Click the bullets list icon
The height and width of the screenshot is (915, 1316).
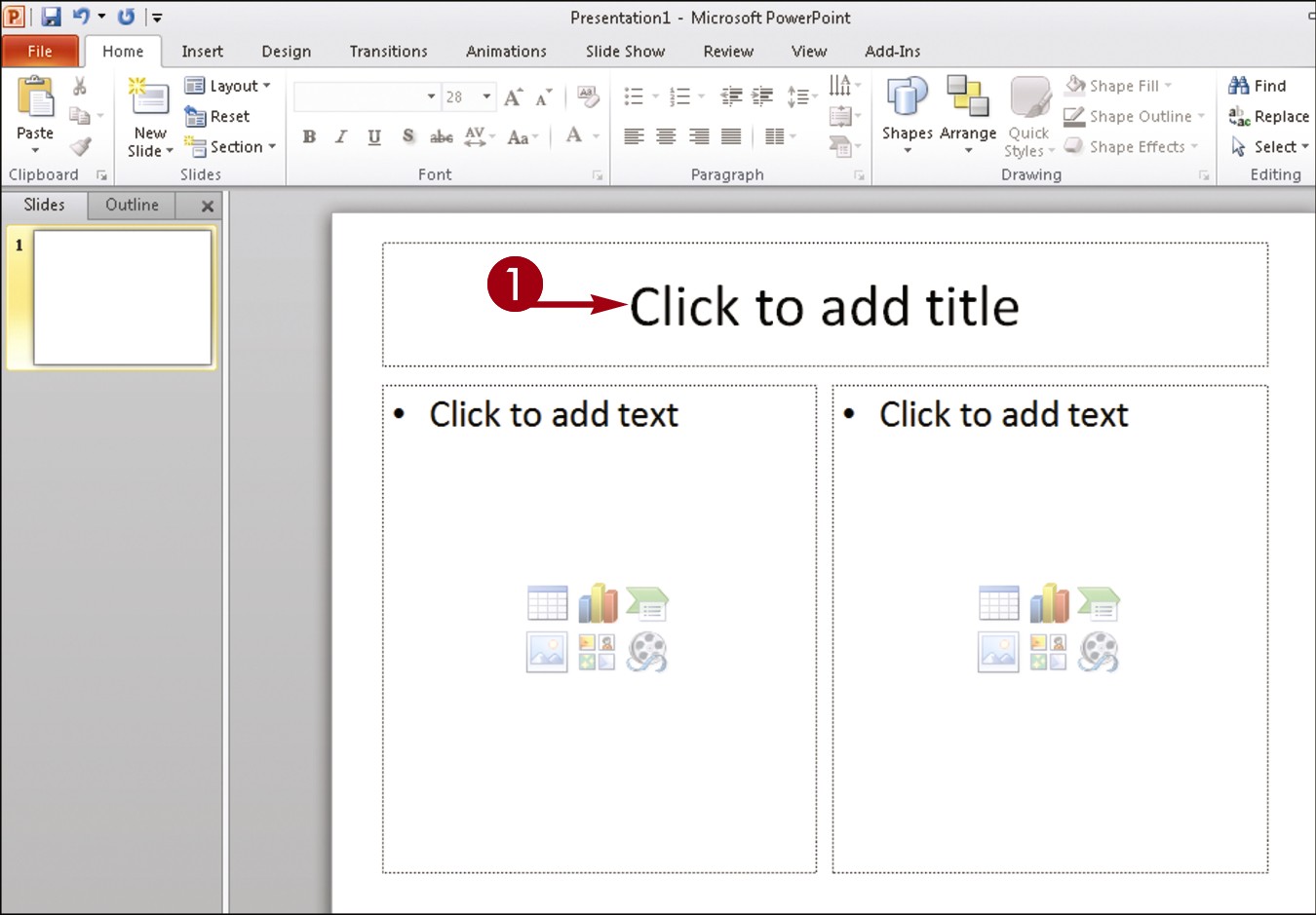pyautogui.click(x=634, y=96)
